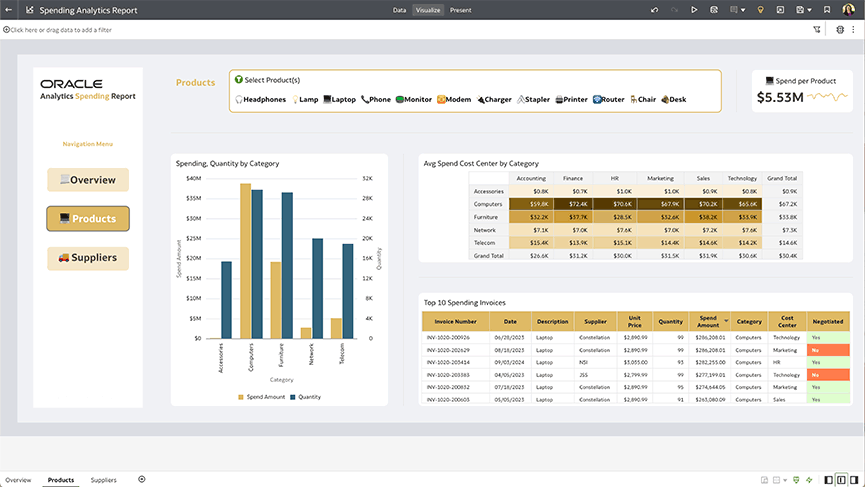Click the Suppliers navigation button
The height and width of the screenshot is (487, 865).
pyautogui.click(x=88, y=258)
